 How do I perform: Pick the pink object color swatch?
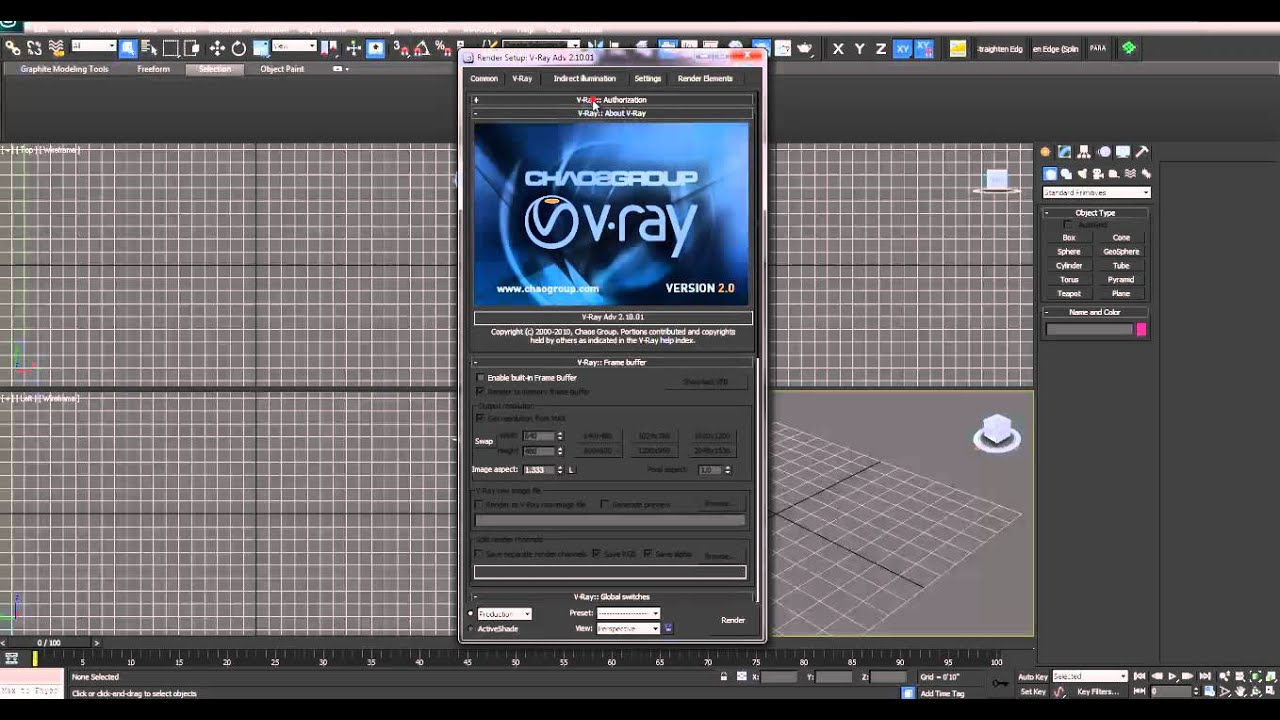pyautogui.click(x=1141, y=329)
